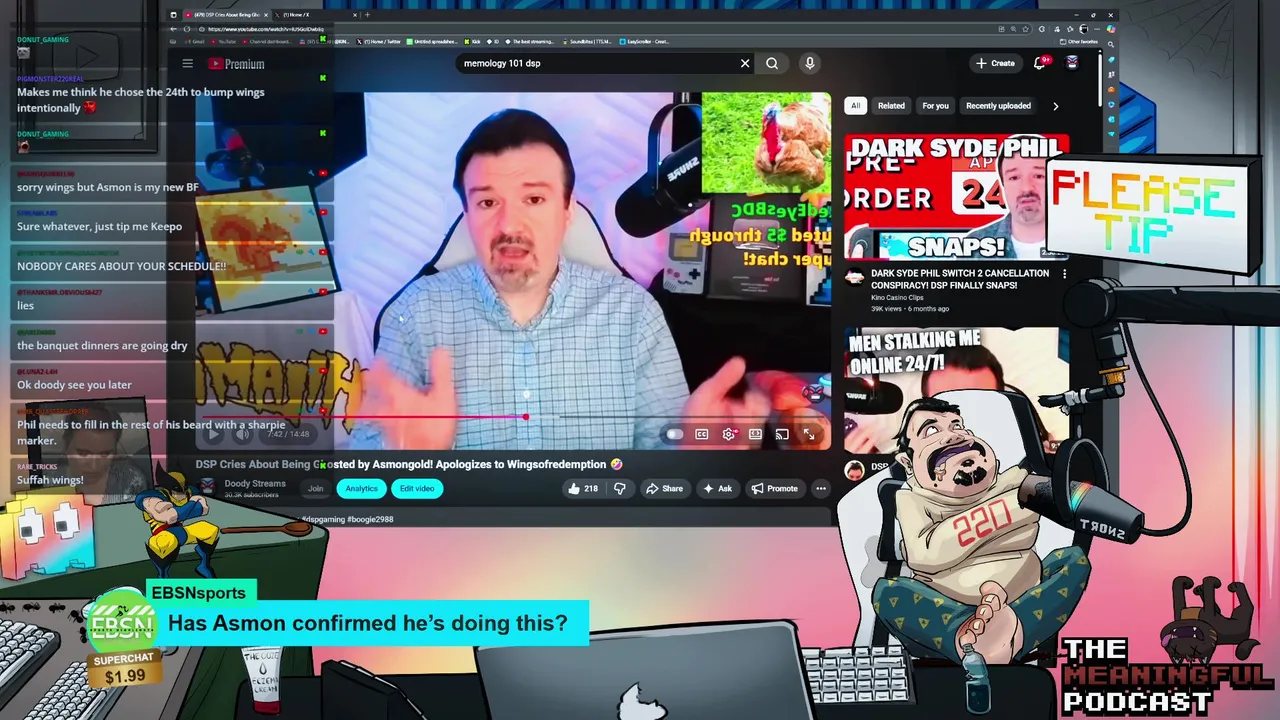1280x720 pixels.
Task: Click chat message 'NOBODY CARES ABOUT YOUR SCHEDULE!!'
Action: (x=121, y=266)
